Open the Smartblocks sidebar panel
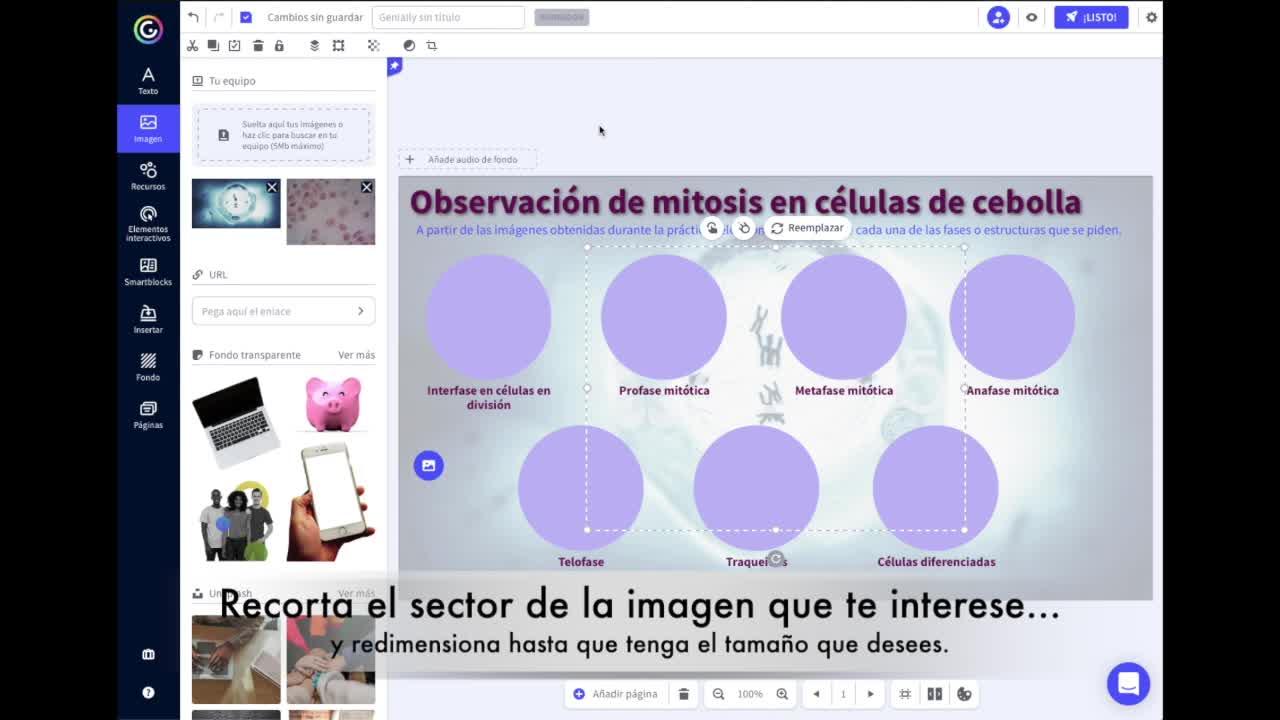Viewport: 1280px width, 720px height. coord(148,272)
